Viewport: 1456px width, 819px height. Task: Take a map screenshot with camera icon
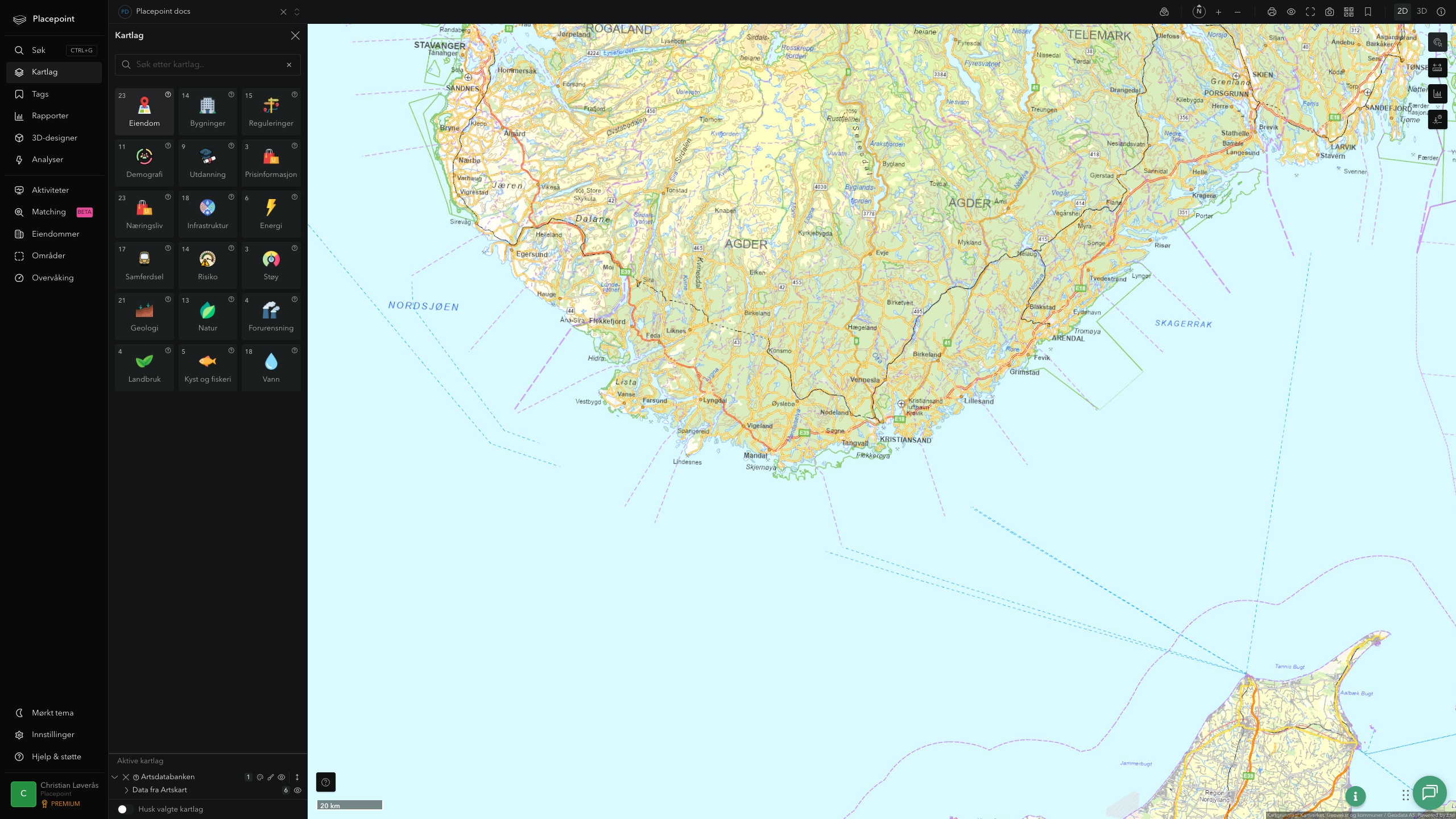[x=1329, y=11]
